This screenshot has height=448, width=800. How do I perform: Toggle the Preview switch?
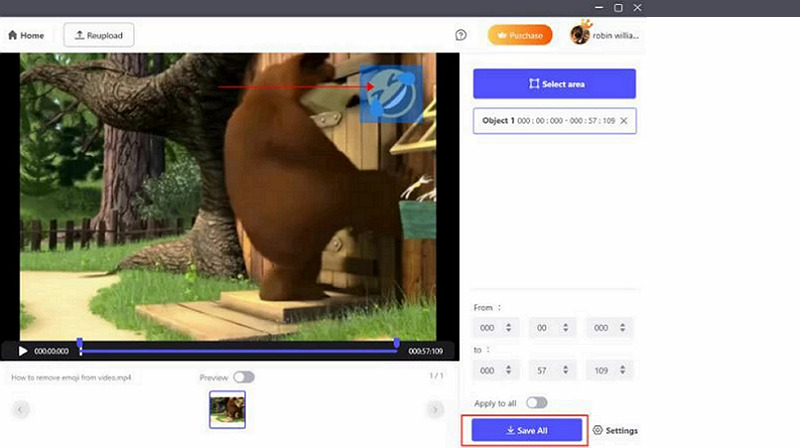pyautogui.click(x=243, y=377)
